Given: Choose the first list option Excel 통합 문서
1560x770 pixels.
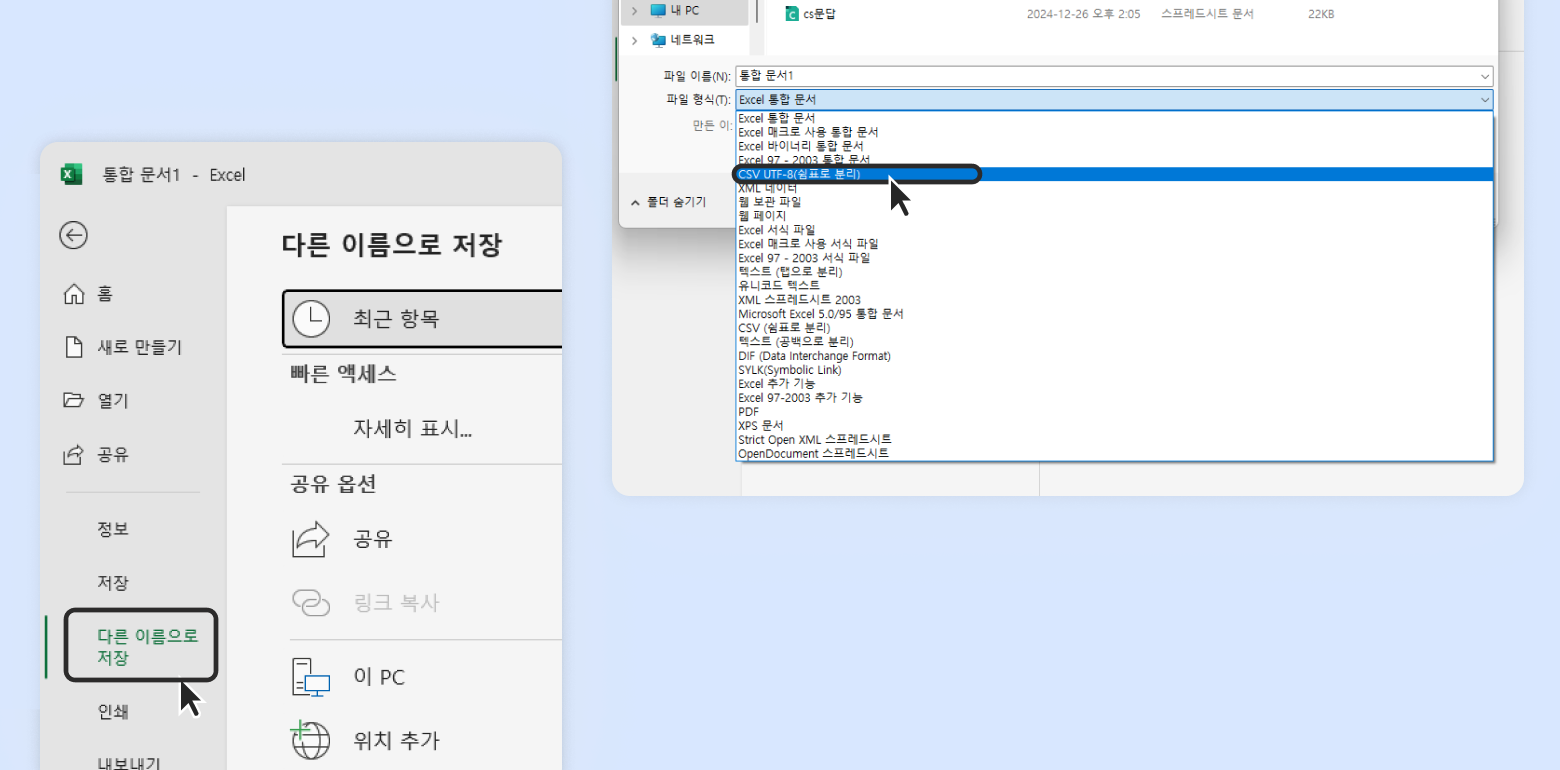Looking at the screenshot, I should tap(1114, 118).
